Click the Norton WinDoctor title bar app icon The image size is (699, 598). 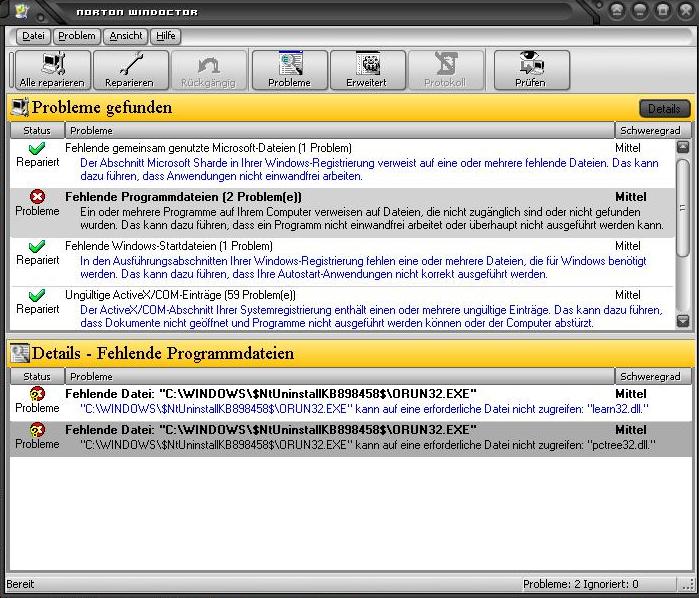(21, 11)
